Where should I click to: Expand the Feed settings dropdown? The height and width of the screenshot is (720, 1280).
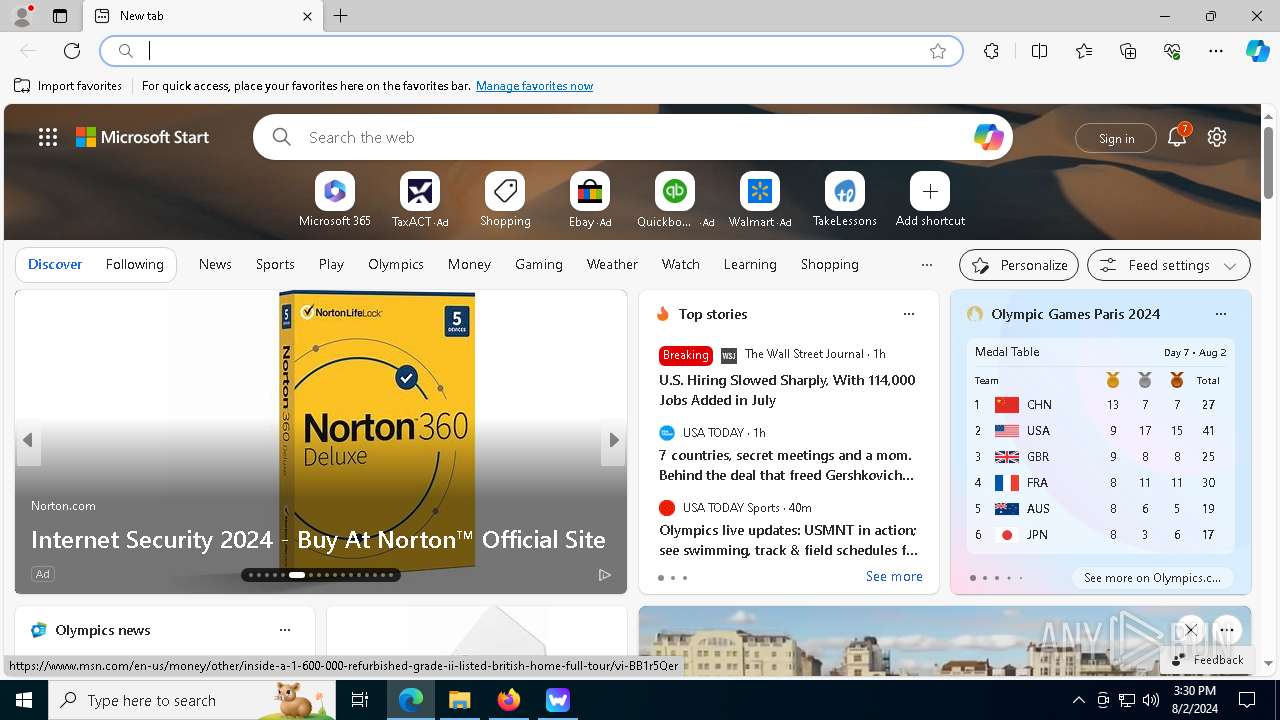(x=1169, y=265)
